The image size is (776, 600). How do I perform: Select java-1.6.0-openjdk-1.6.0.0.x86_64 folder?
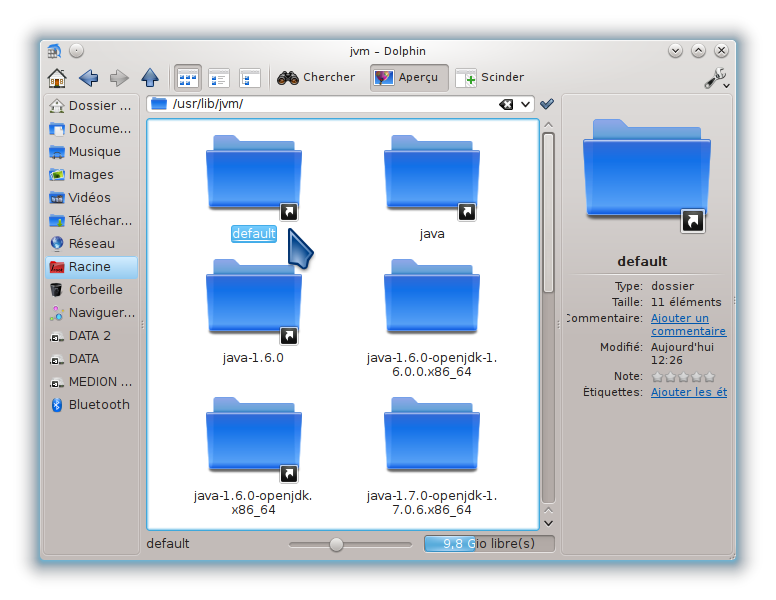[432, 296]
